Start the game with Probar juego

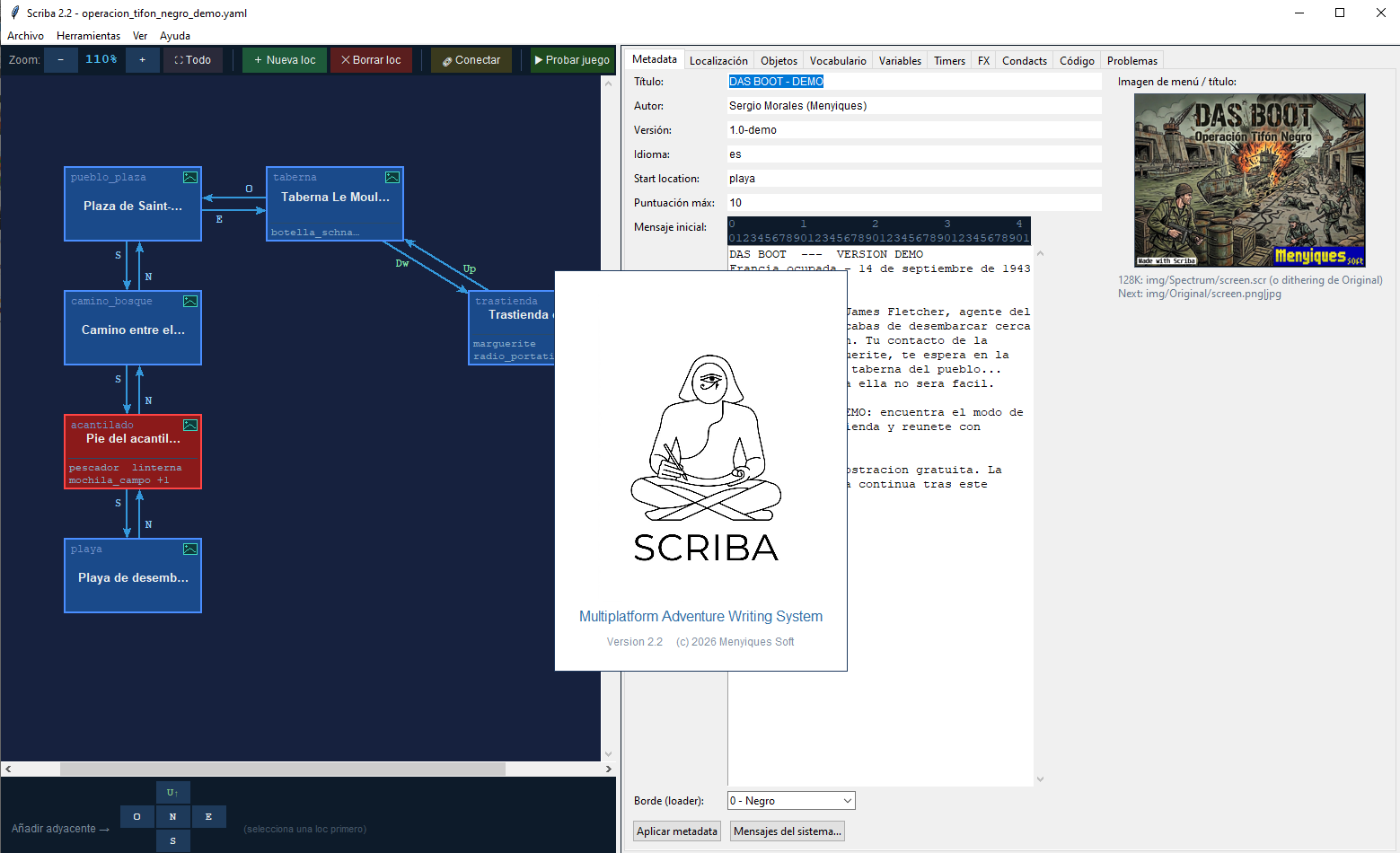[572, 60]
